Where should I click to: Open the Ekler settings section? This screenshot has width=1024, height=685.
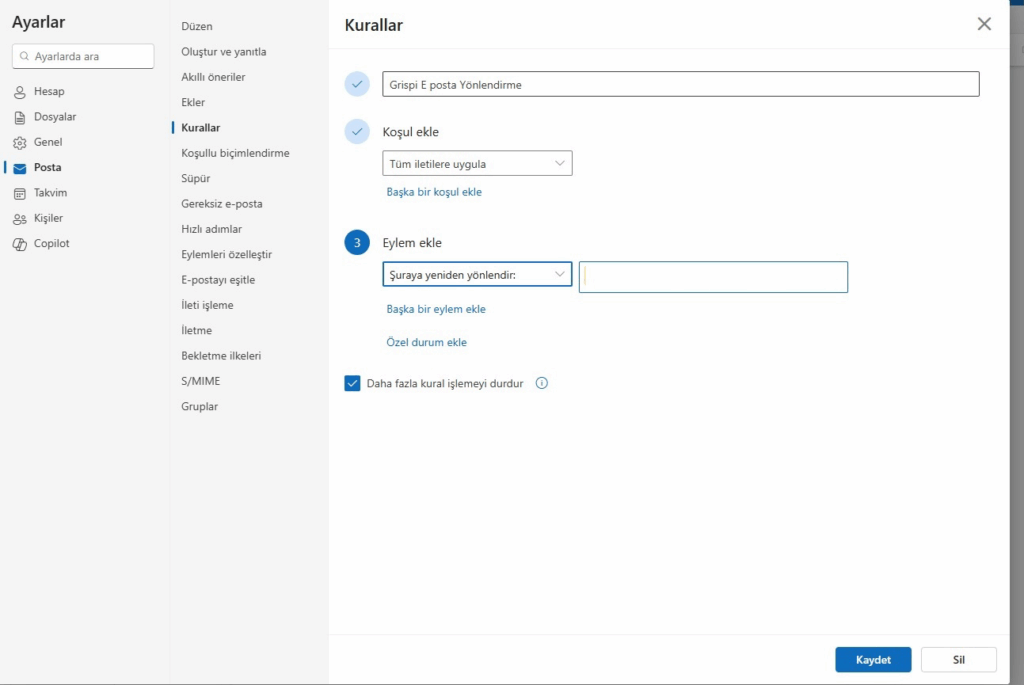click(x=193, y=103)
